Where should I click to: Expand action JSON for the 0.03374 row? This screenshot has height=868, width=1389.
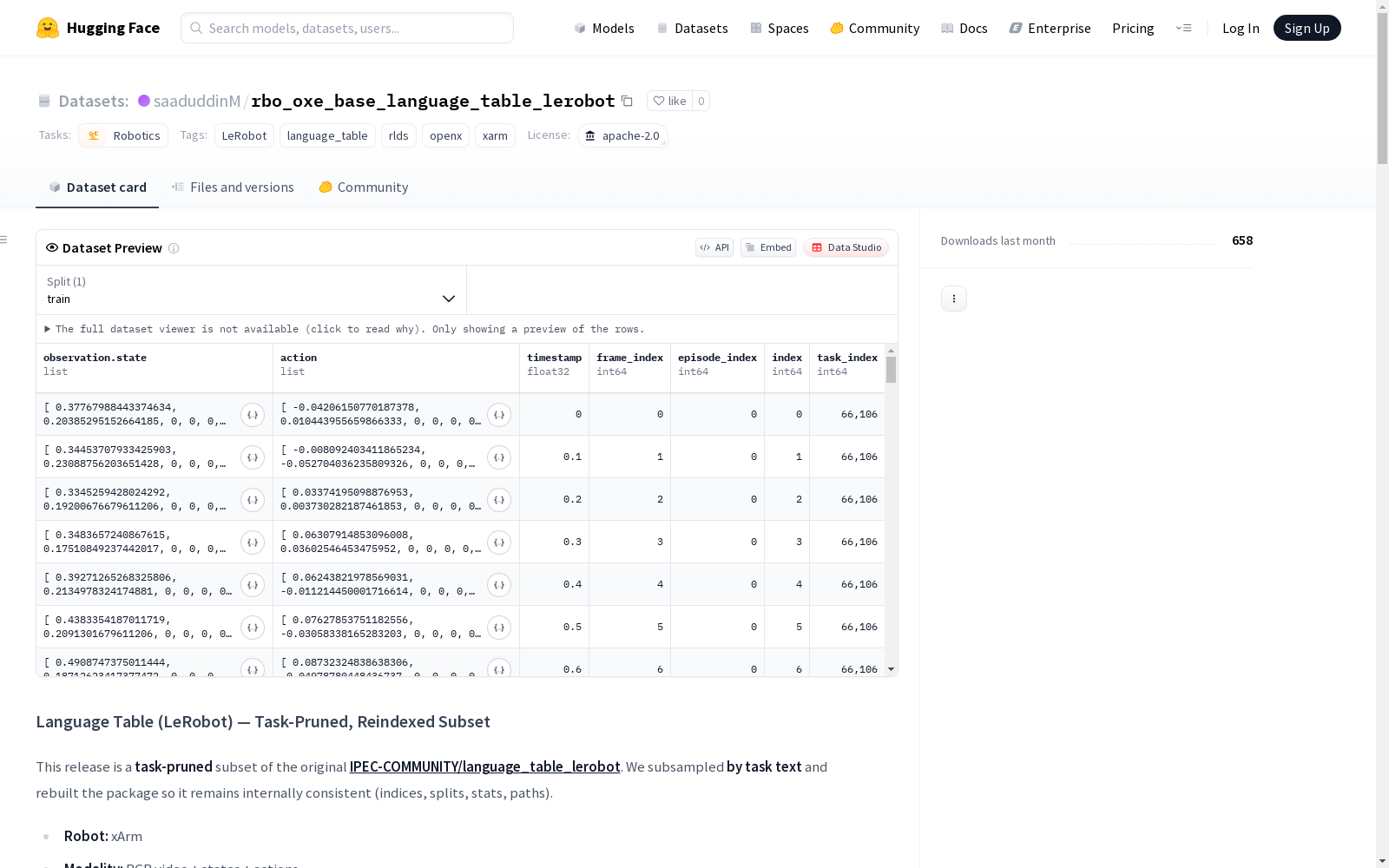tap(499, 500)
